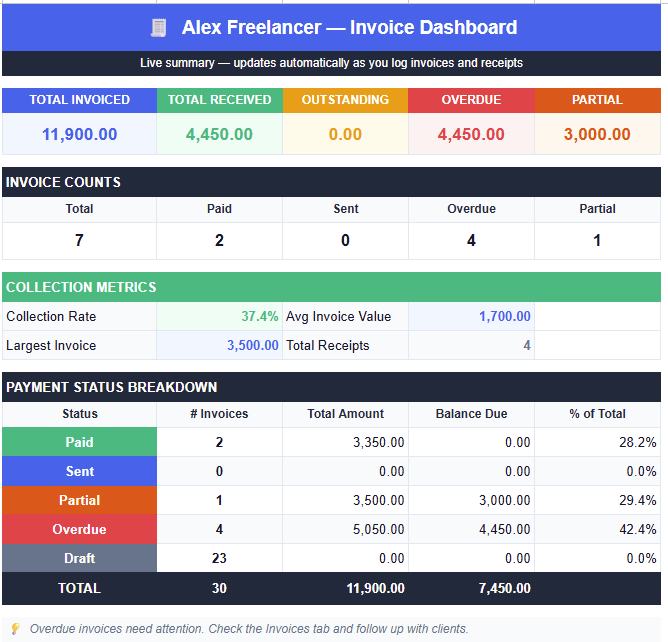This screenshot has width=668, height=642.
Task: Select the total invoice count 7
Action: (79, 241)
